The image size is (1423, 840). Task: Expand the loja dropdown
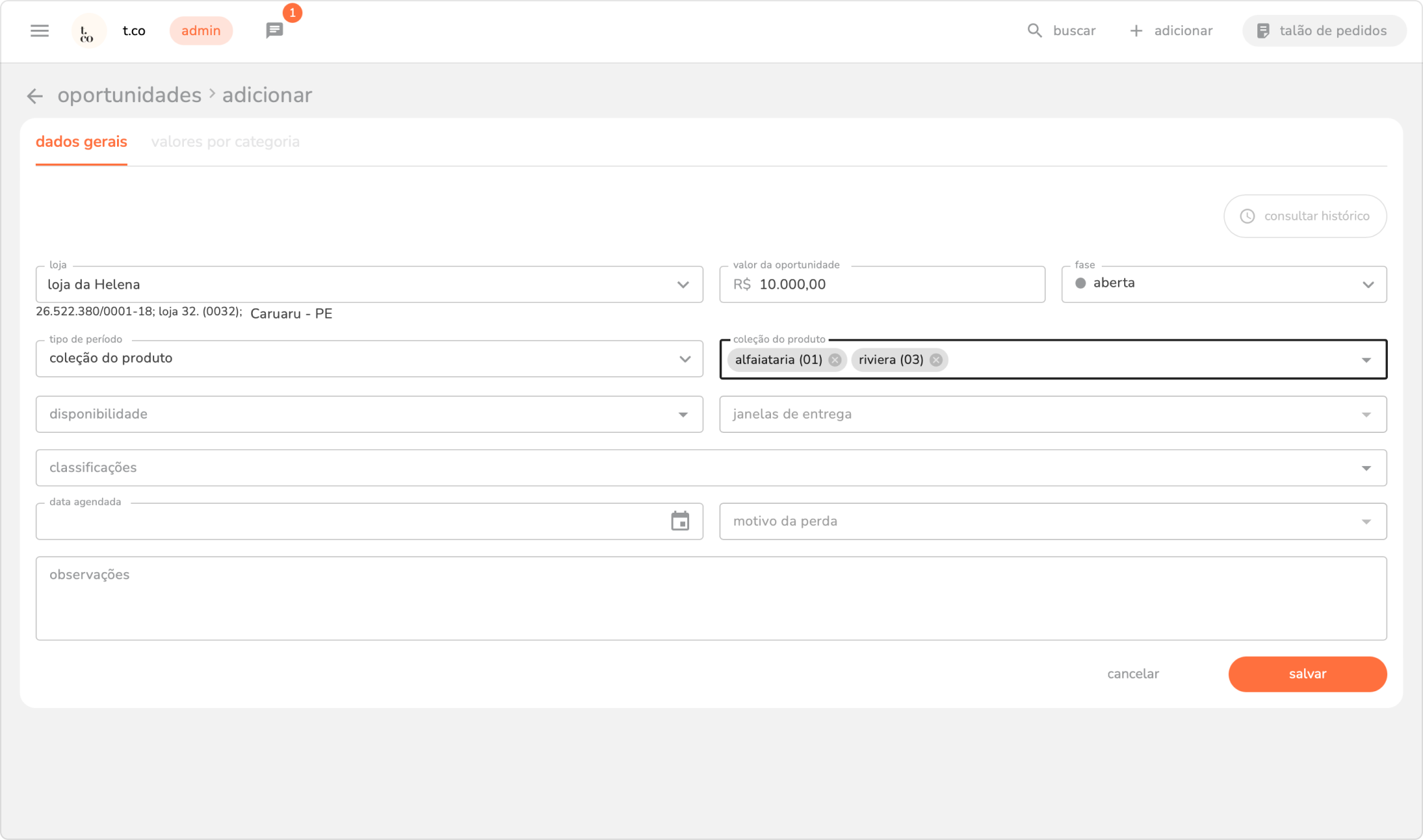(x=683, y=285)
